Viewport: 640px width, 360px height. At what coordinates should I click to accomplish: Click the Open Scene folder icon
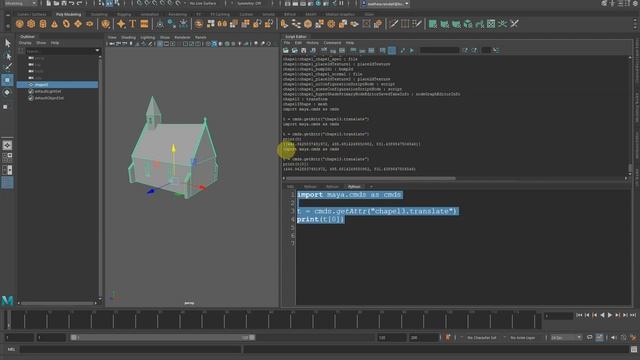tap(56, 3)
